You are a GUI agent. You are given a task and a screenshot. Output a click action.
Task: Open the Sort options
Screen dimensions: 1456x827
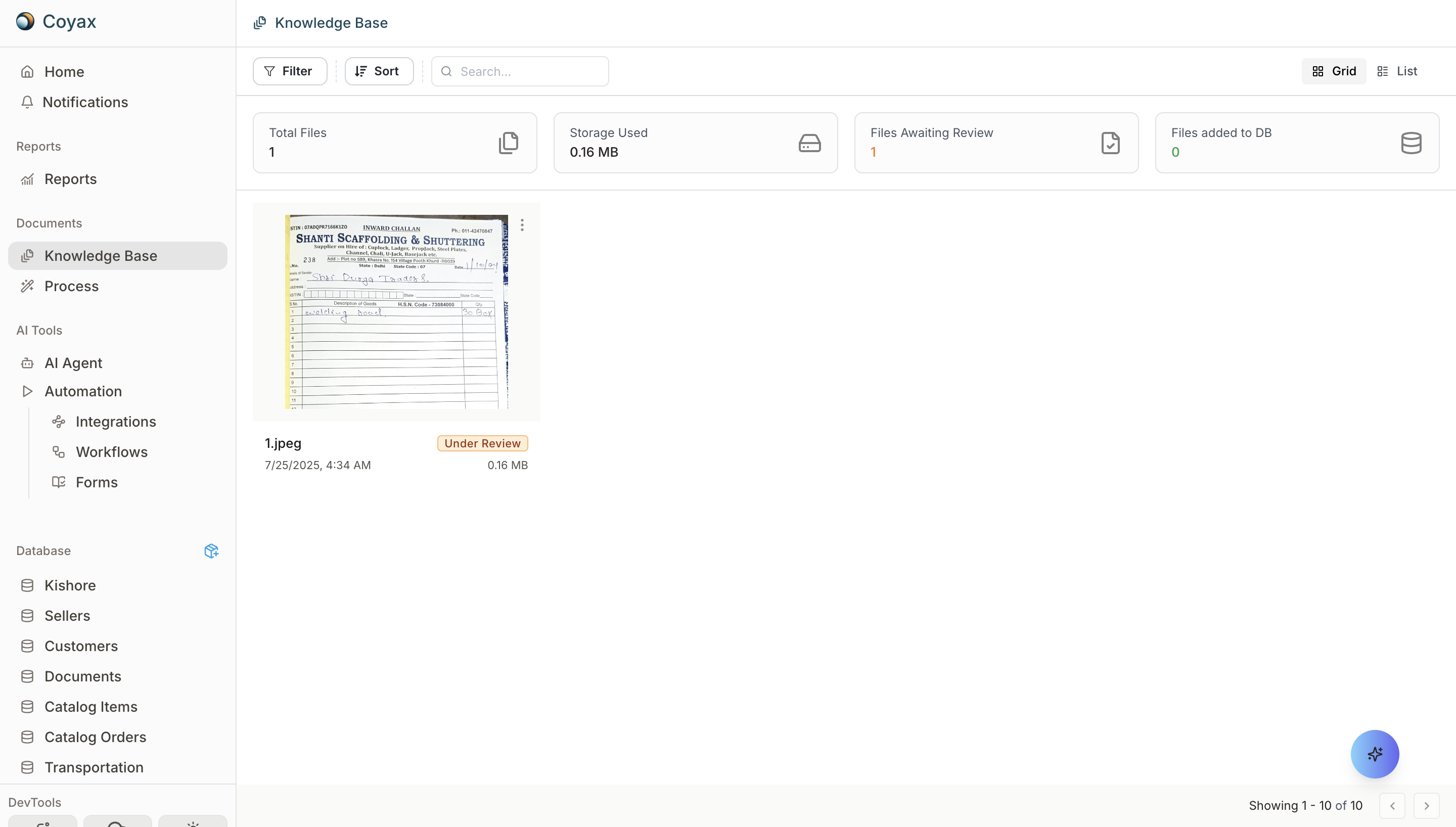pos(379,72)
